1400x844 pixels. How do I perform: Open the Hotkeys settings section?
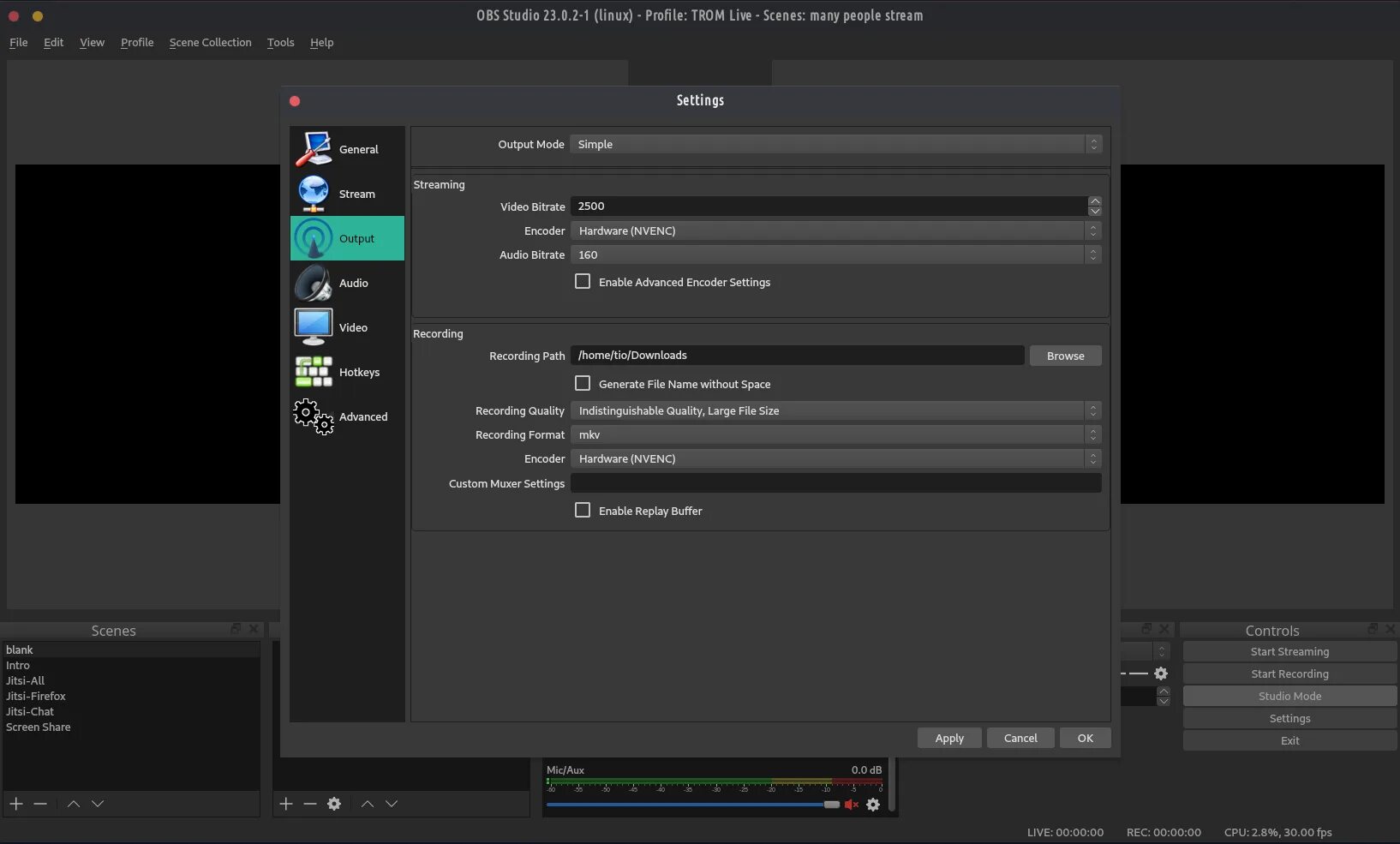coord(346,372)
